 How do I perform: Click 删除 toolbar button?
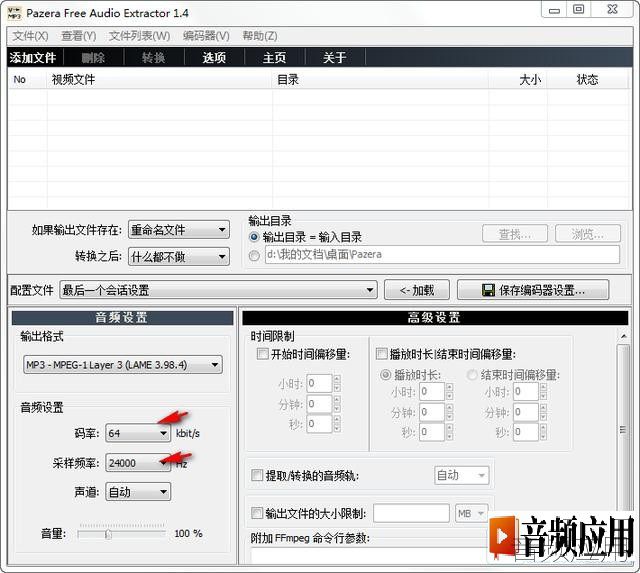click(x=93, y=58)
